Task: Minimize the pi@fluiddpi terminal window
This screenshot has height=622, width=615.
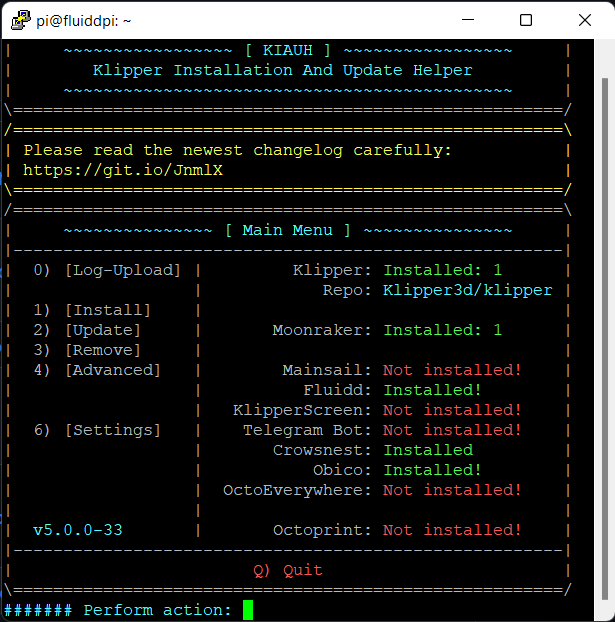Action: [468, 20]
